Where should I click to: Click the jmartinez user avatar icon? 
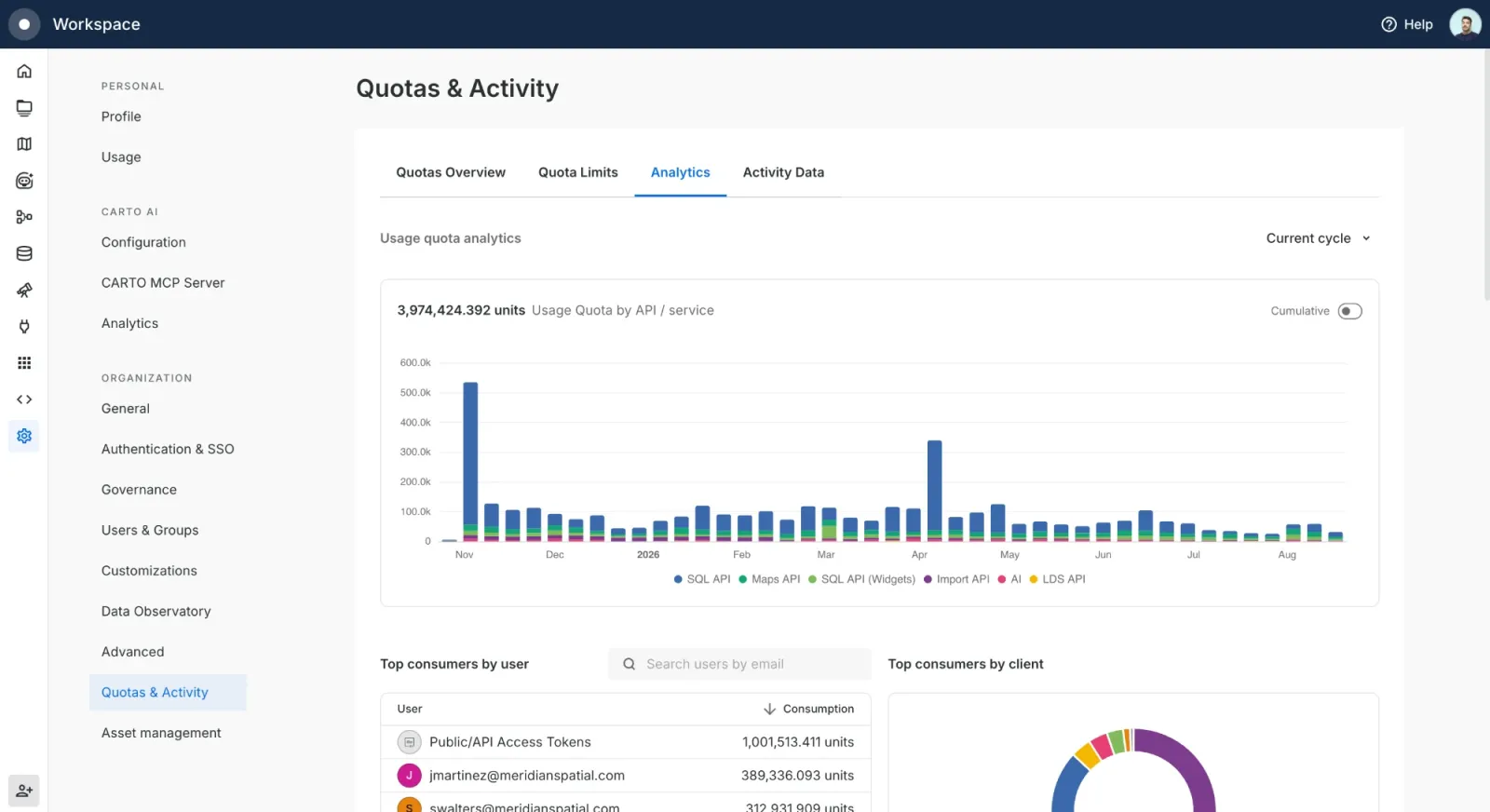pyautogui.click(x=409, y=776)
